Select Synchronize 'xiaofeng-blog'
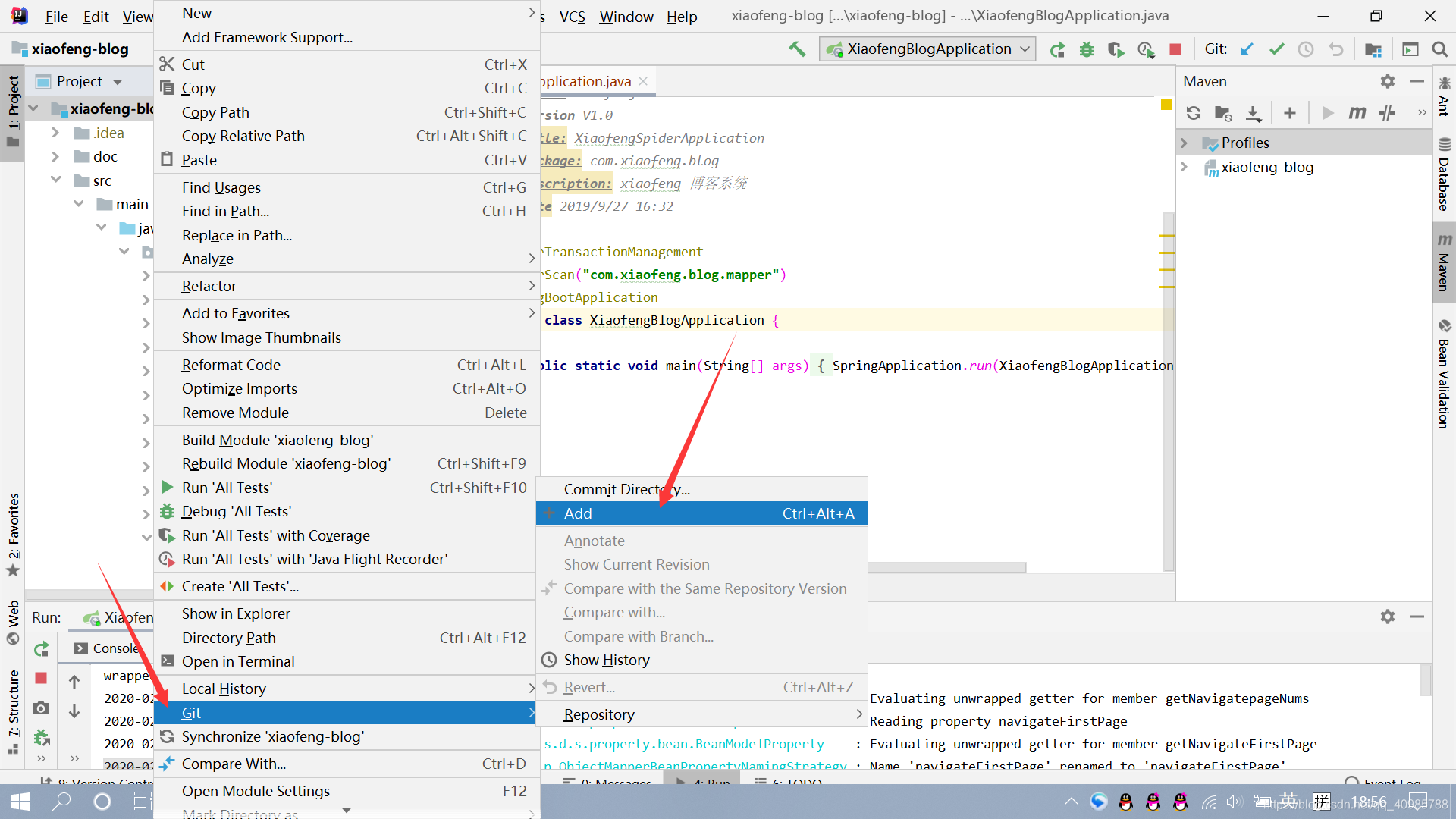 click(347, 736)
